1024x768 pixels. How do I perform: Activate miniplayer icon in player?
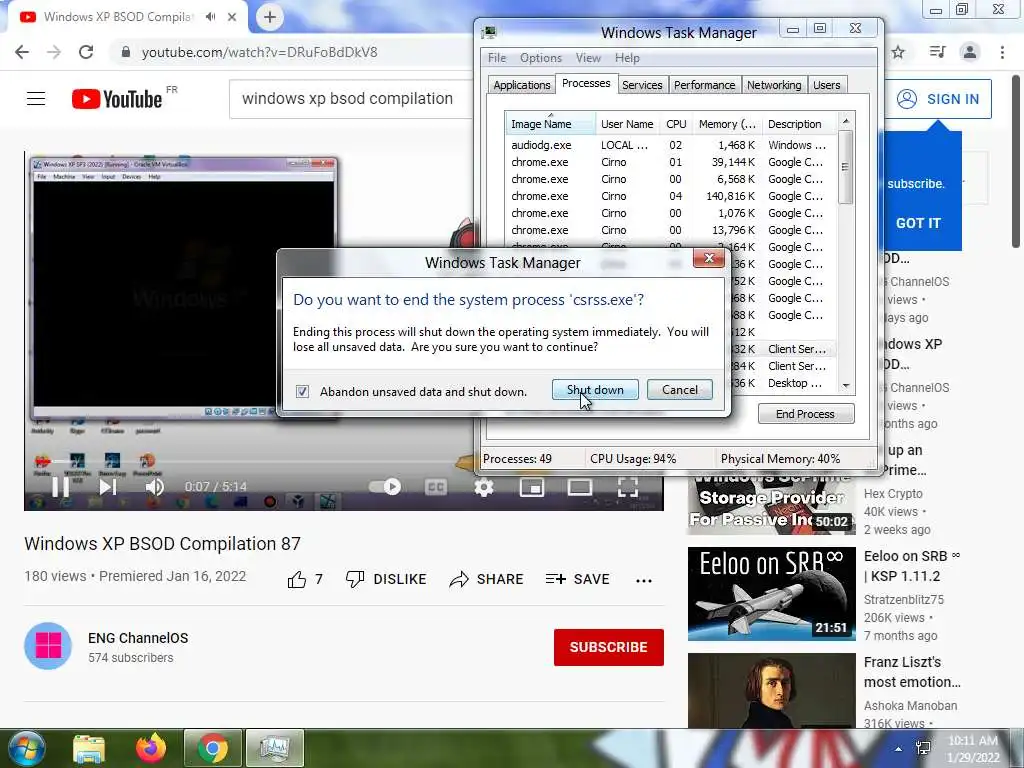[532, 487]
